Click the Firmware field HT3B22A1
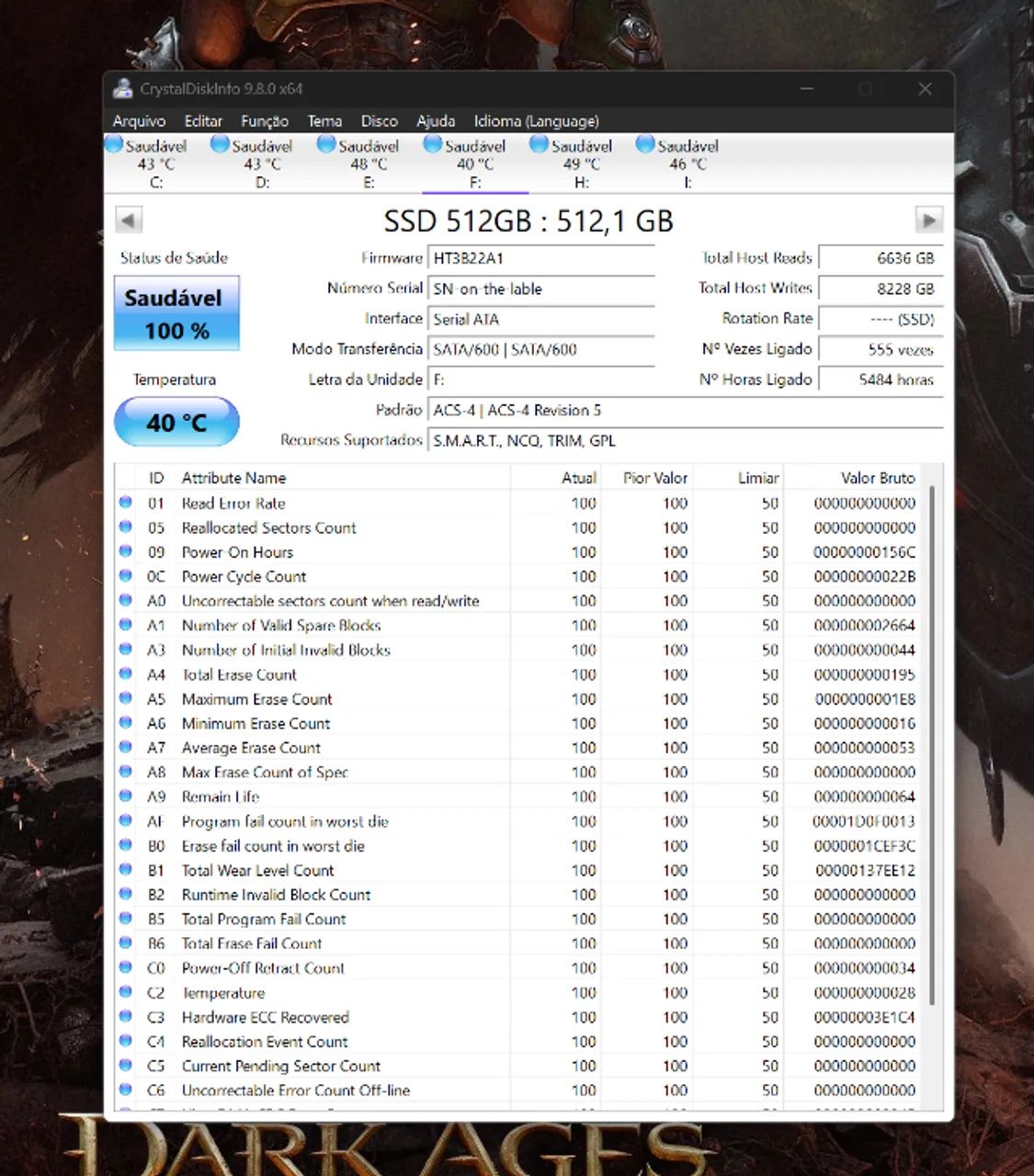The height and width of the screenshot is (1176, 1034). click(541, 258)
